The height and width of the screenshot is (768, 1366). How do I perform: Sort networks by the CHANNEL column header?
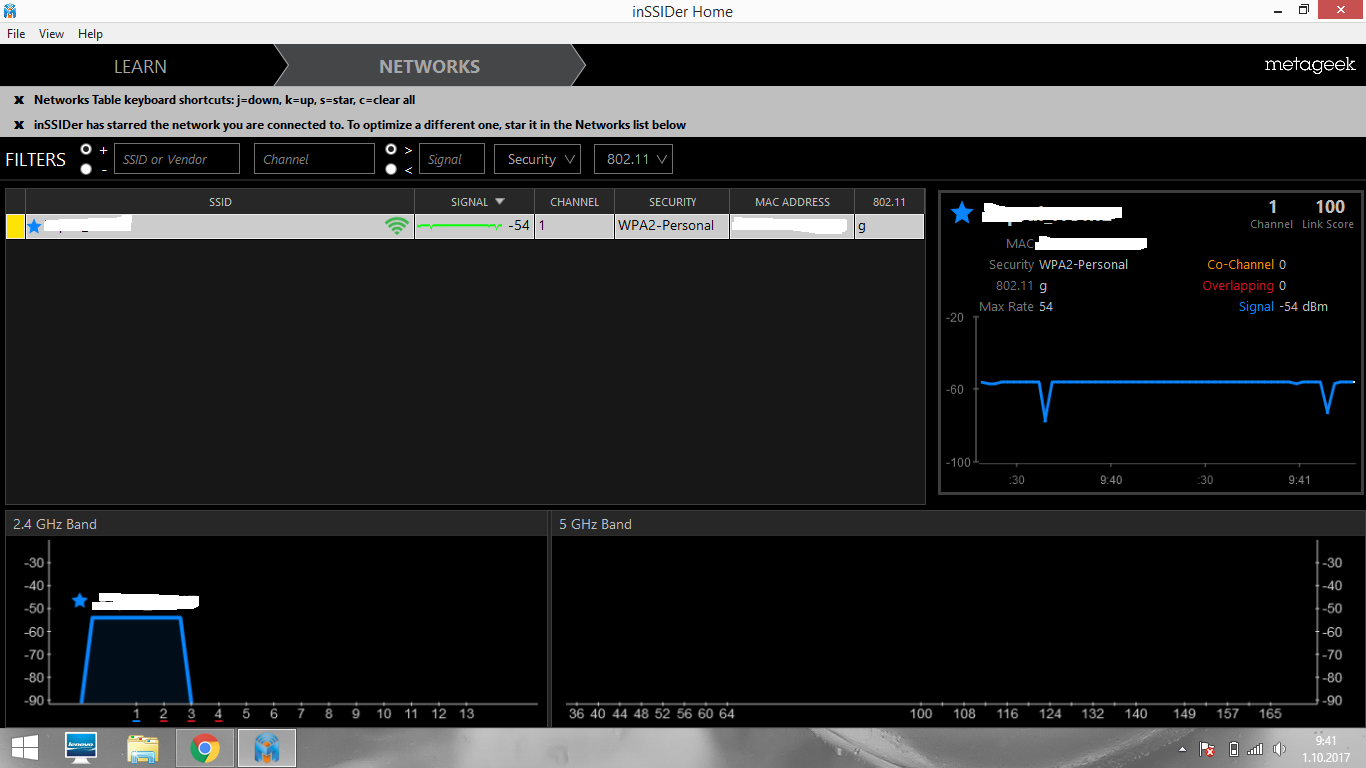574,201
